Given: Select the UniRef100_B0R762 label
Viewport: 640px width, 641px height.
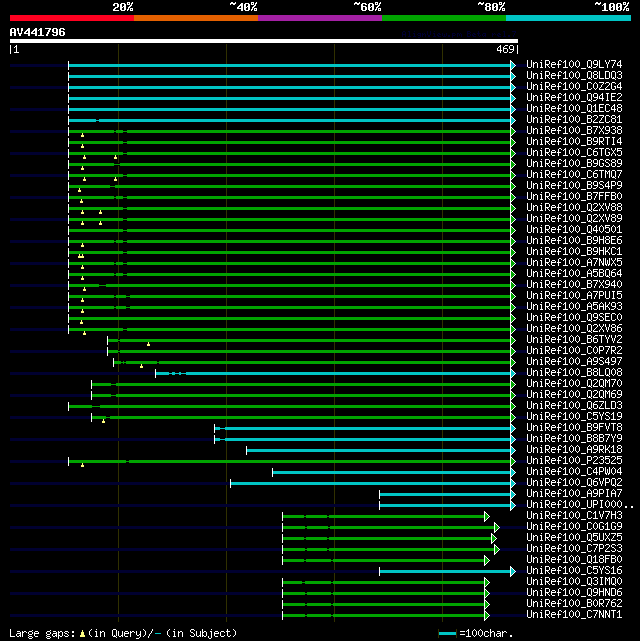Looking at the screenshot, I should click(574, 604).
